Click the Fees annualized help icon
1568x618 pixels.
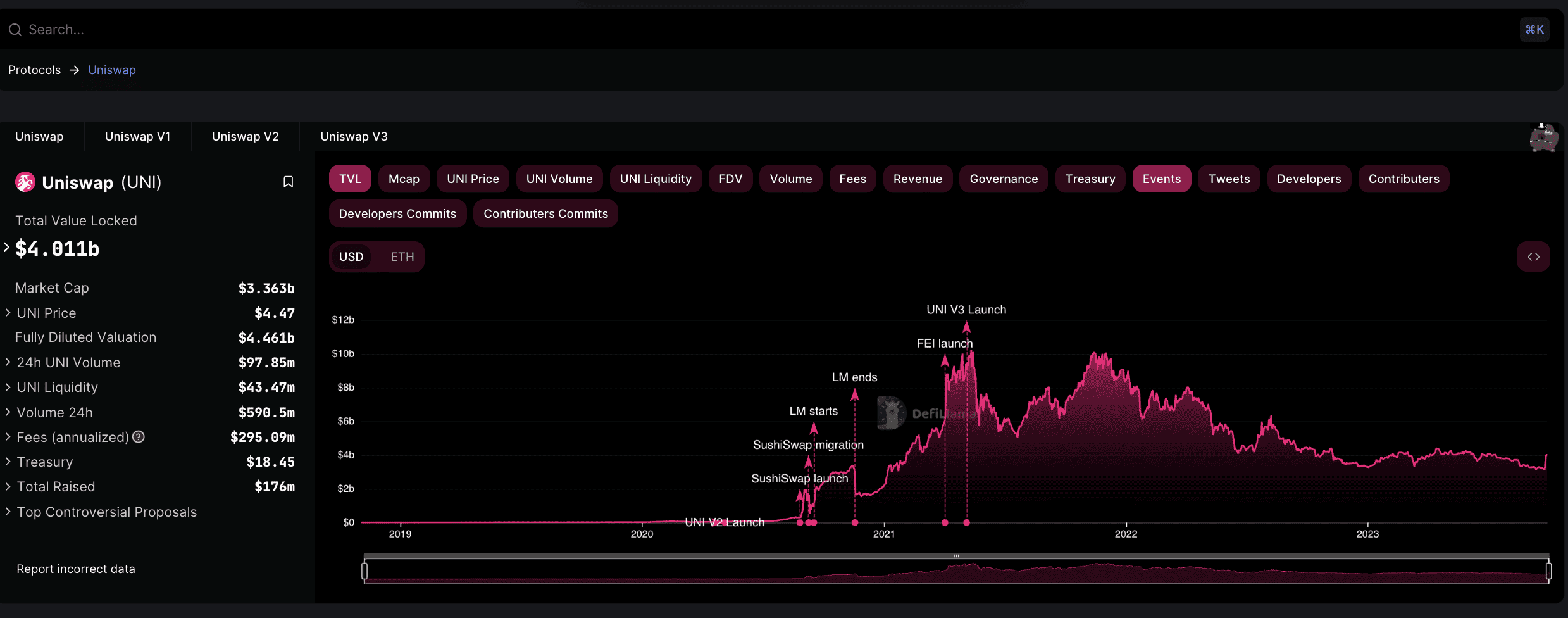(139, 437)
